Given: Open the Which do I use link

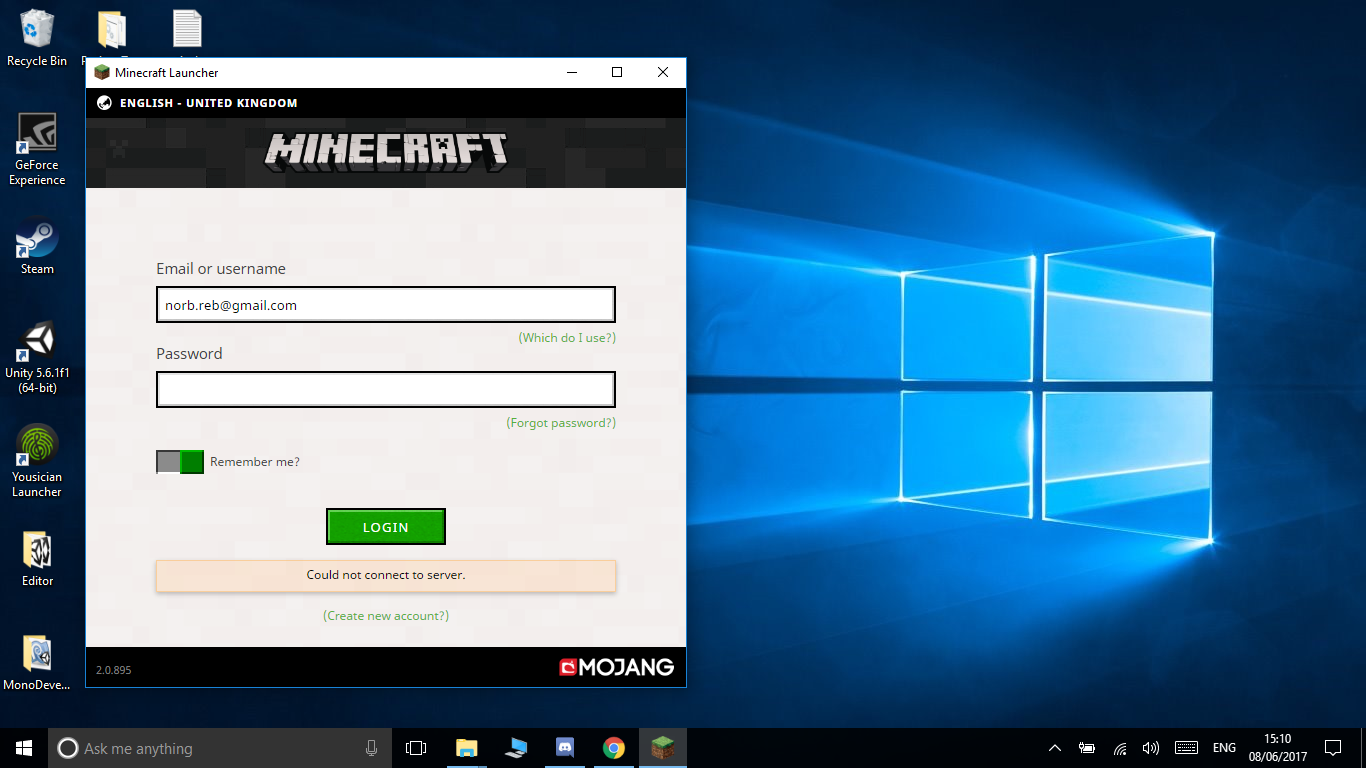Looking at the screenshot, I should pyautogui.click(x=567, y=338).
